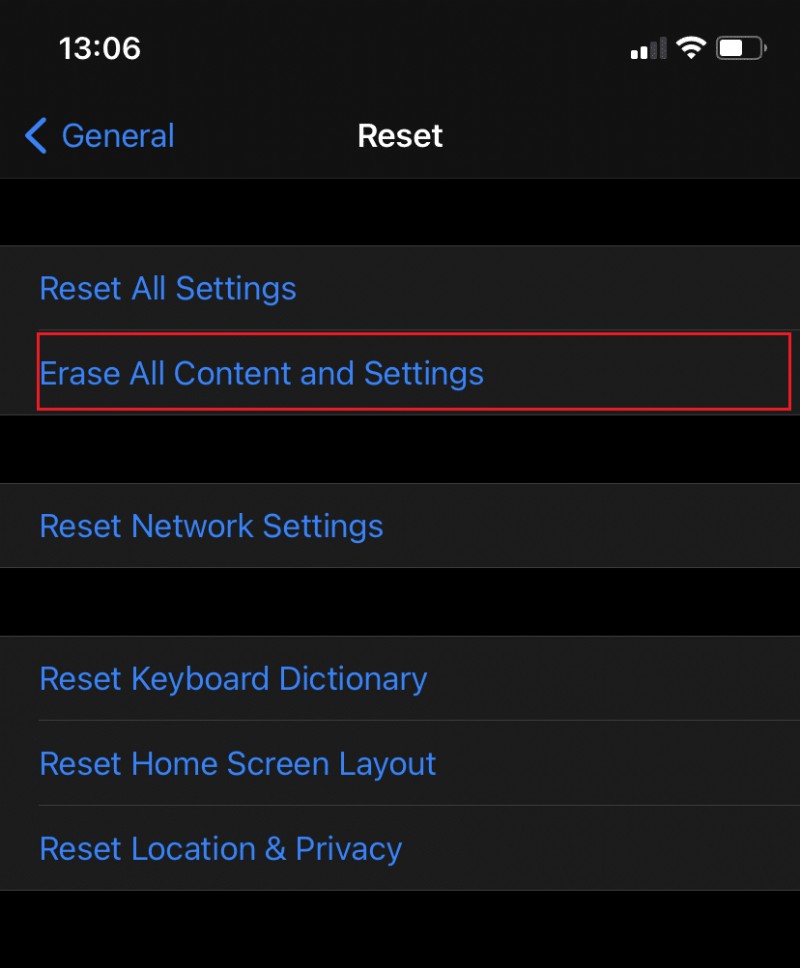
Task: Select Reset Location & Privacy option
Action: pyautogui.click(x=220, y=848)
